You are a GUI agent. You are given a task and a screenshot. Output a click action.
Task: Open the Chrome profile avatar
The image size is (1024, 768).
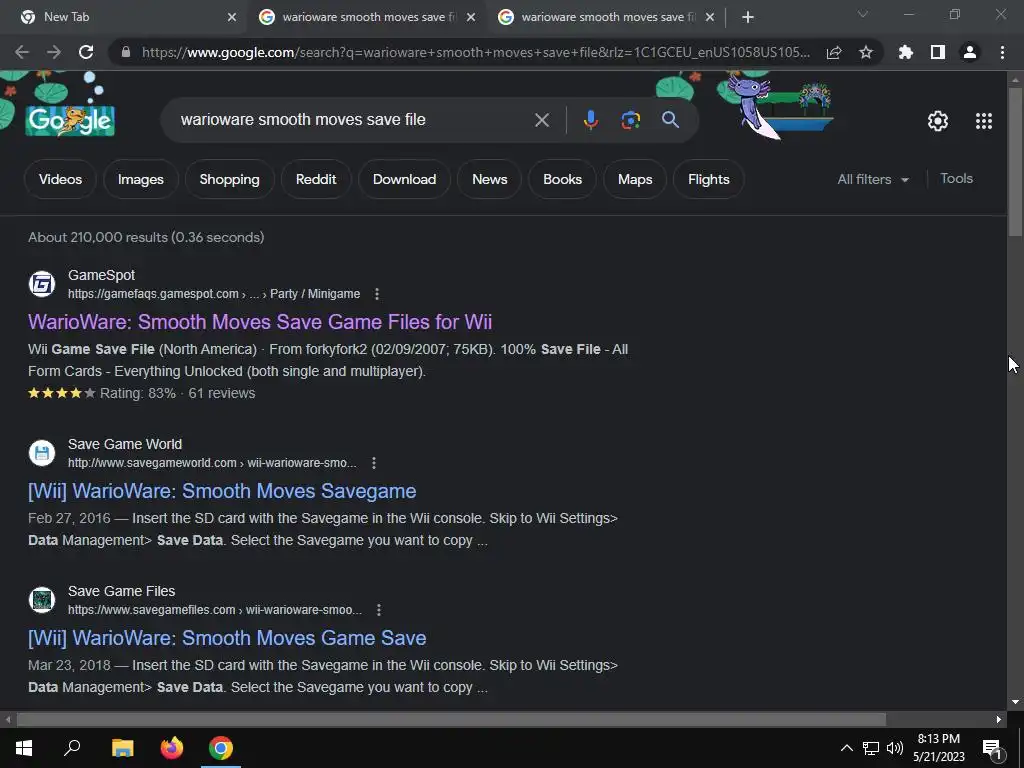pyautogui.click(x=970, y=52)
